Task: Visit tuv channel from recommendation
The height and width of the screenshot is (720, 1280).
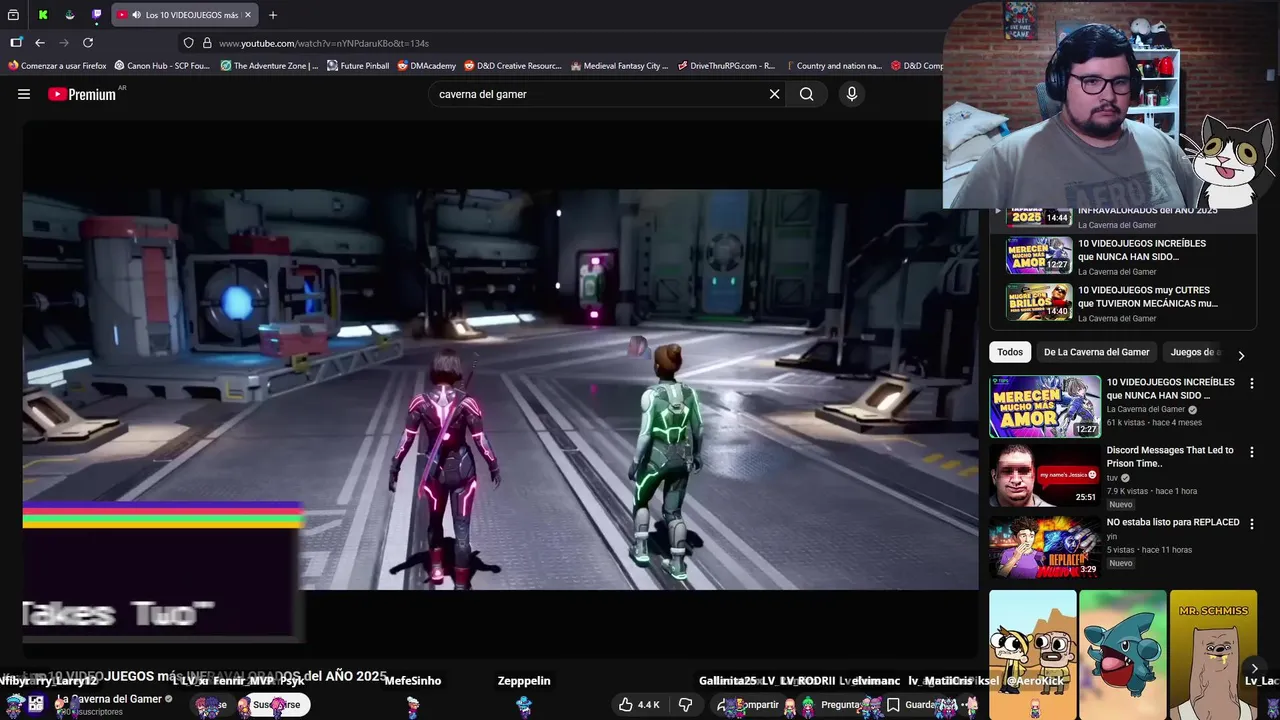Action: [x=1112, y=478]
